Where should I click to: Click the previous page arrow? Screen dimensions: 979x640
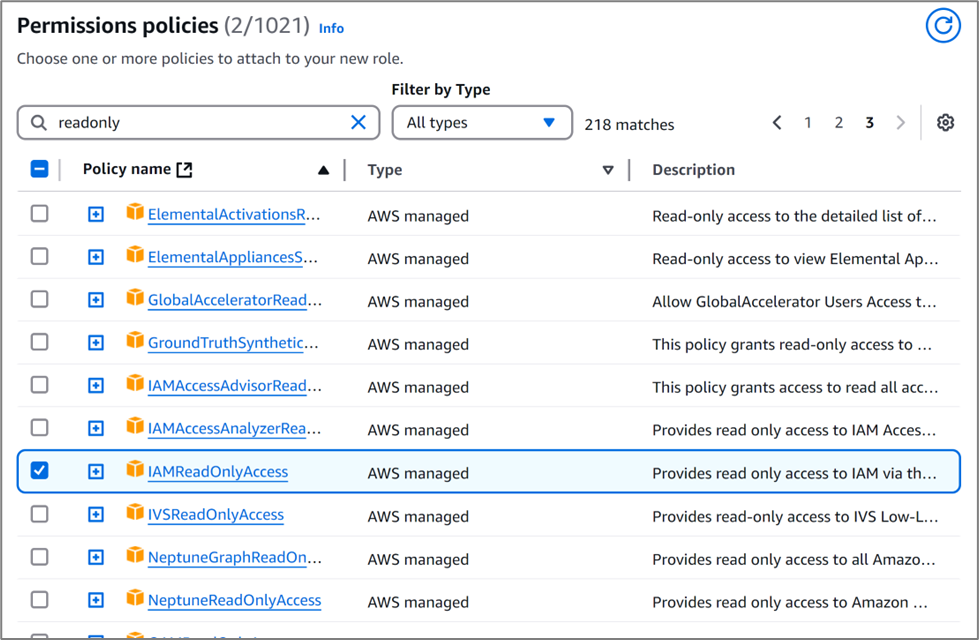[777, 122]
